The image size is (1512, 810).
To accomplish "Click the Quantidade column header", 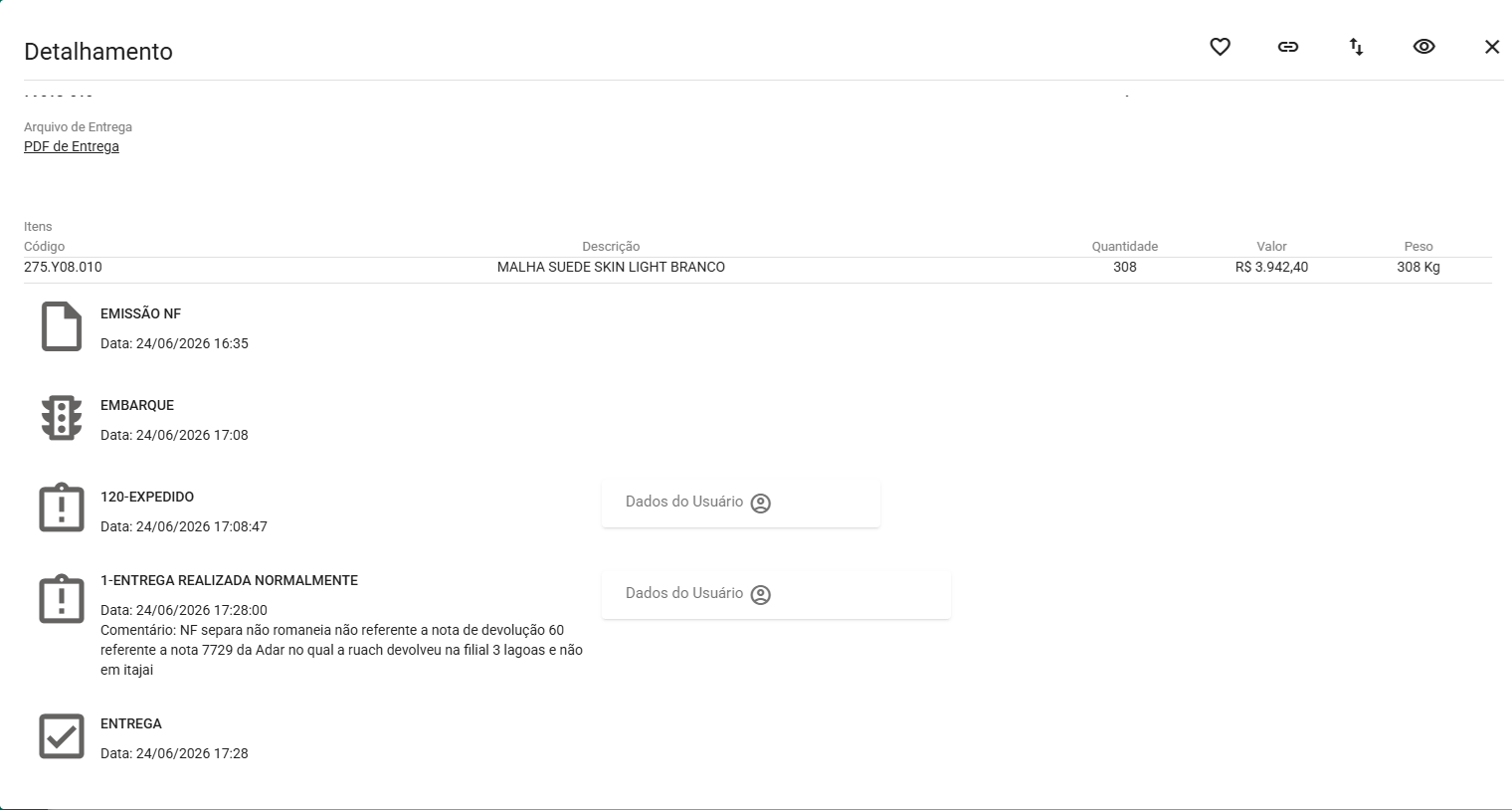I will (1125, 246).
